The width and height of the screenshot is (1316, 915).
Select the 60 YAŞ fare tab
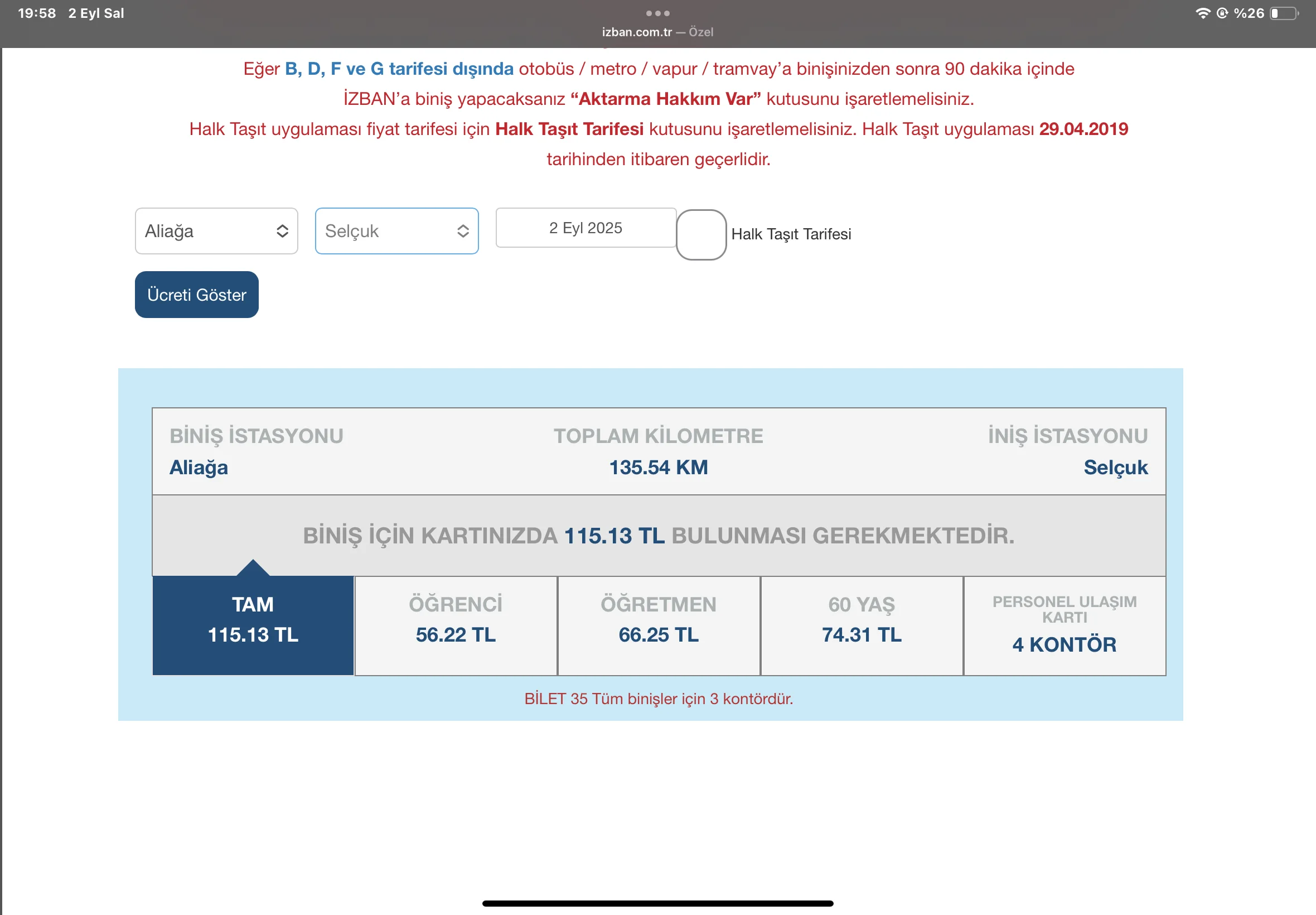(861, 625)
